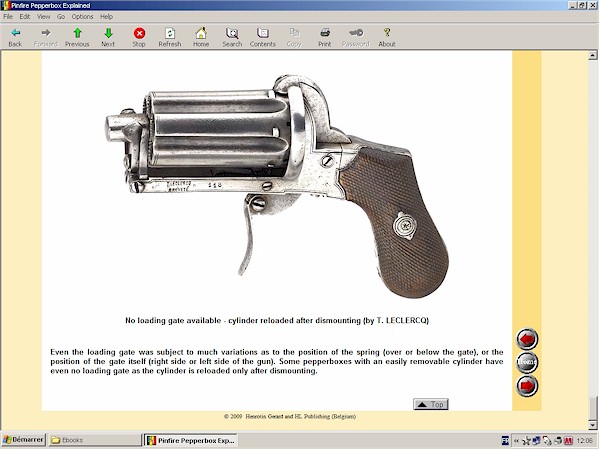Switch to the Ebooks taskbar window
This screenshot has width=600, height=450.
coord(95,440)
